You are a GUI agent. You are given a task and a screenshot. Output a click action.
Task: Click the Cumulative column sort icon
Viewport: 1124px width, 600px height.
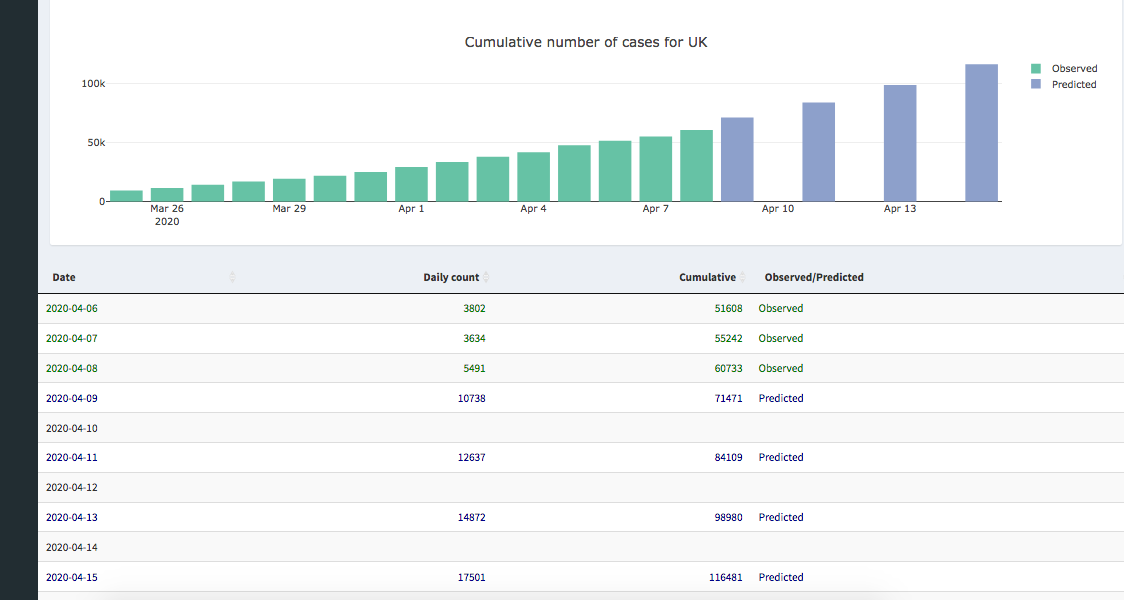pos(743,277)
